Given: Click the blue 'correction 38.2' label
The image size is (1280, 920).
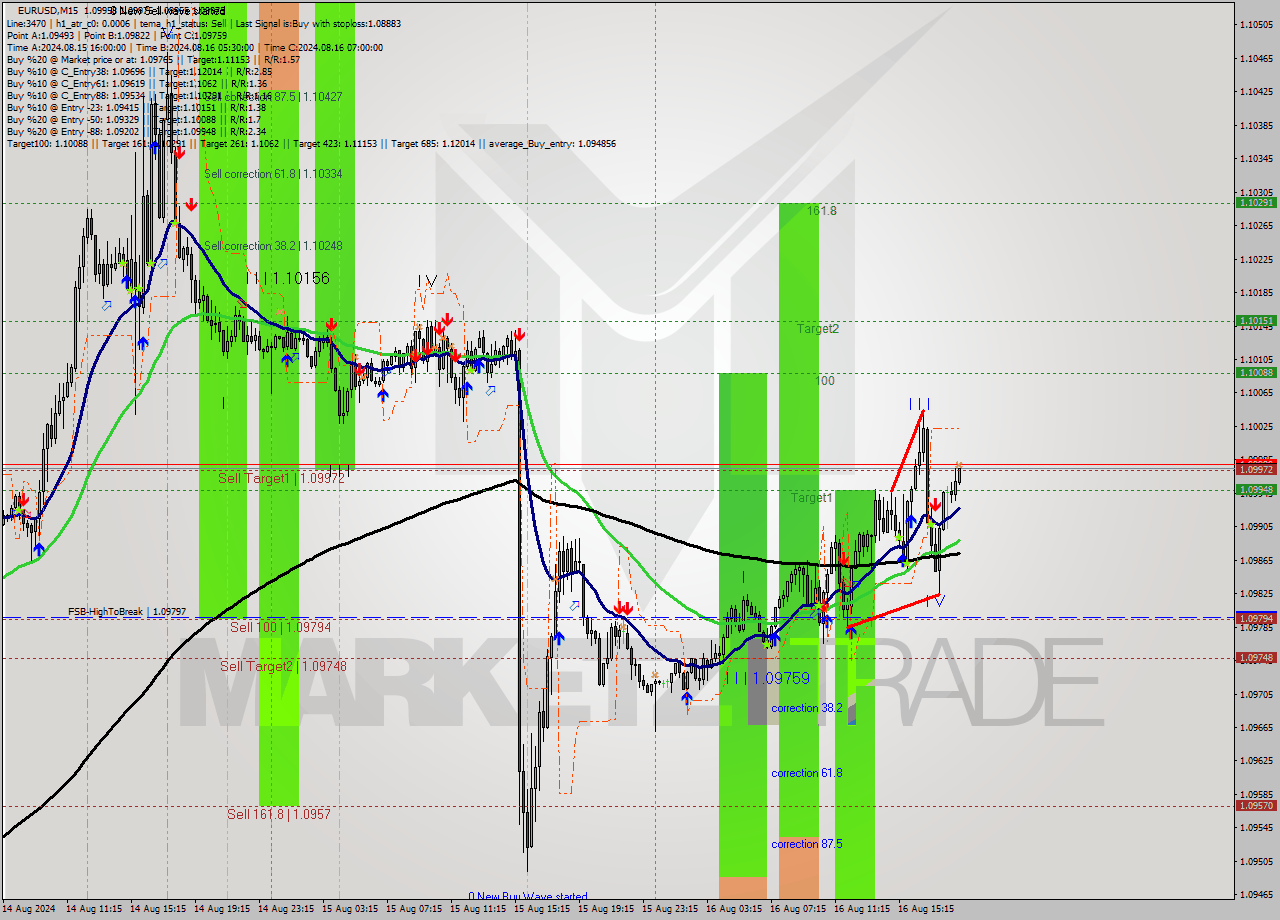Looking at the screenshot, I should [807, 708].
